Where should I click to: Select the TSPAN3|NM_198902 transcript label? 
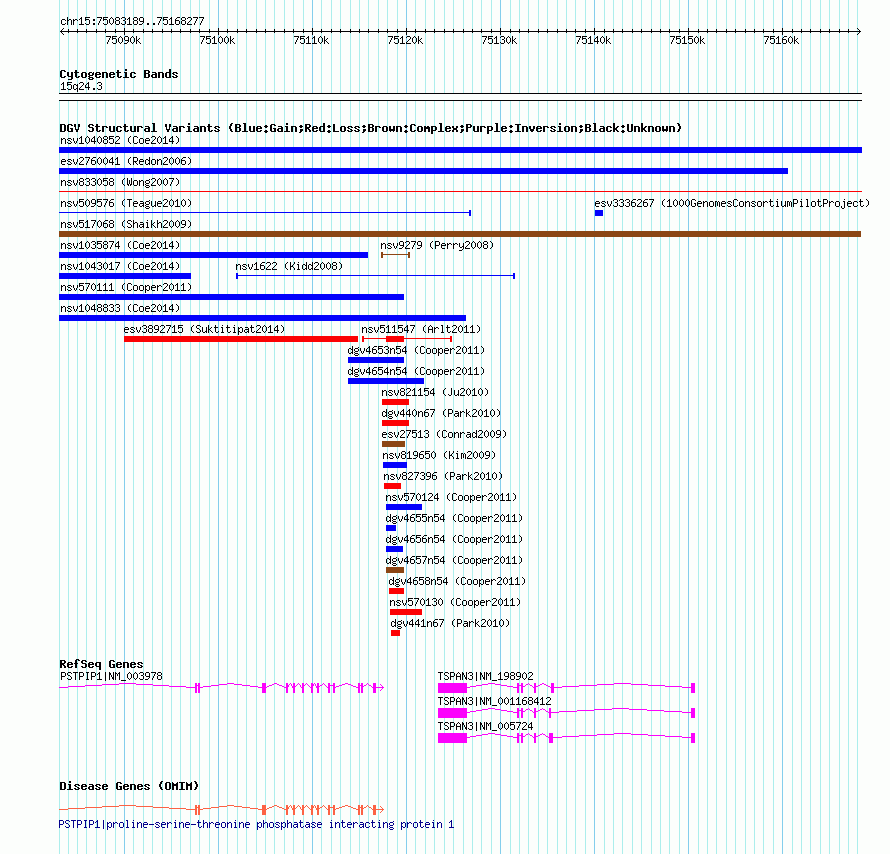pos(485,676)
